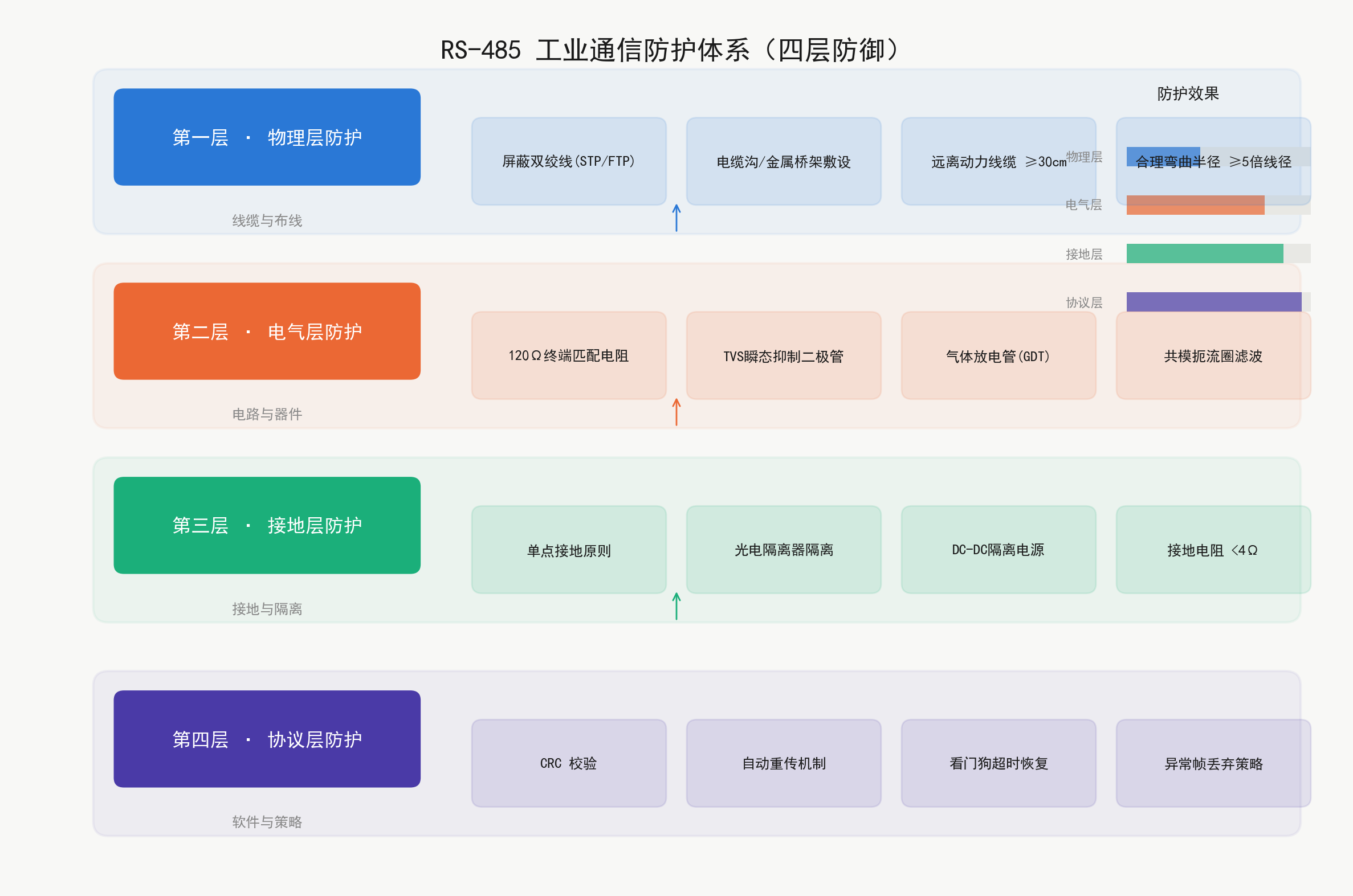Click the green up arrow in layer three
The height and width of the screenshot is (896, 1353).
(x=677, y=606)
